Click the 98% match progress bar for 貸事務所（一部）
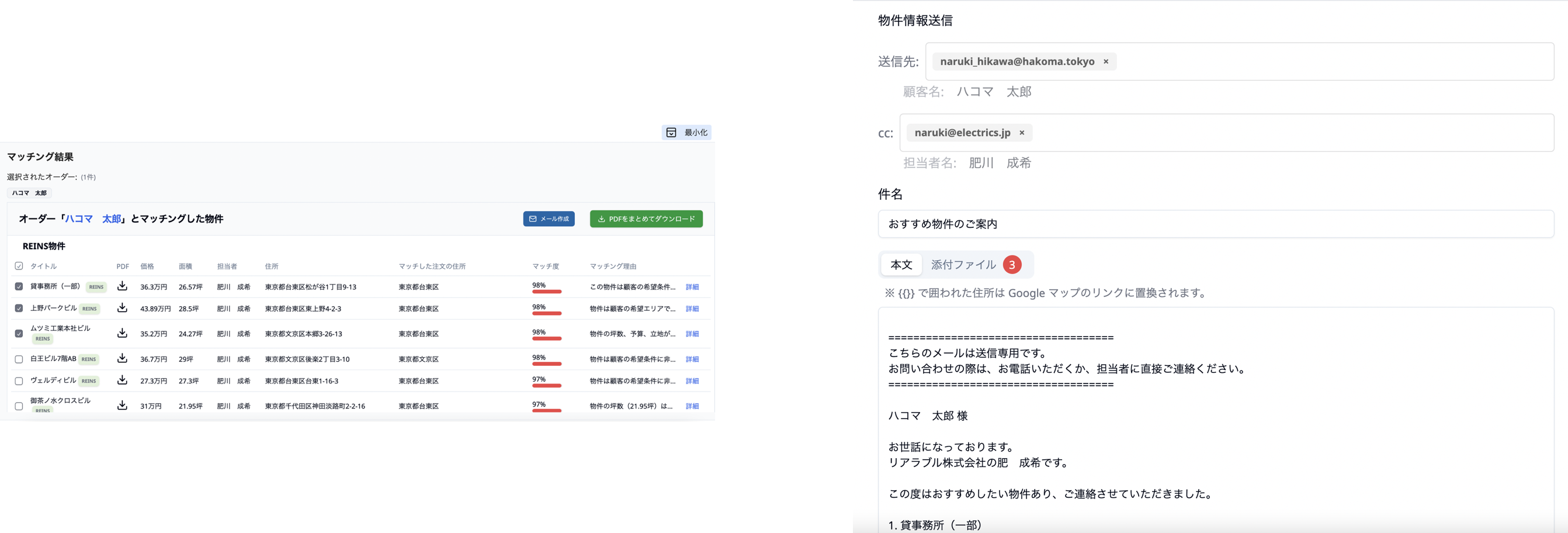The image size is (1568, 533). point(546,291)
